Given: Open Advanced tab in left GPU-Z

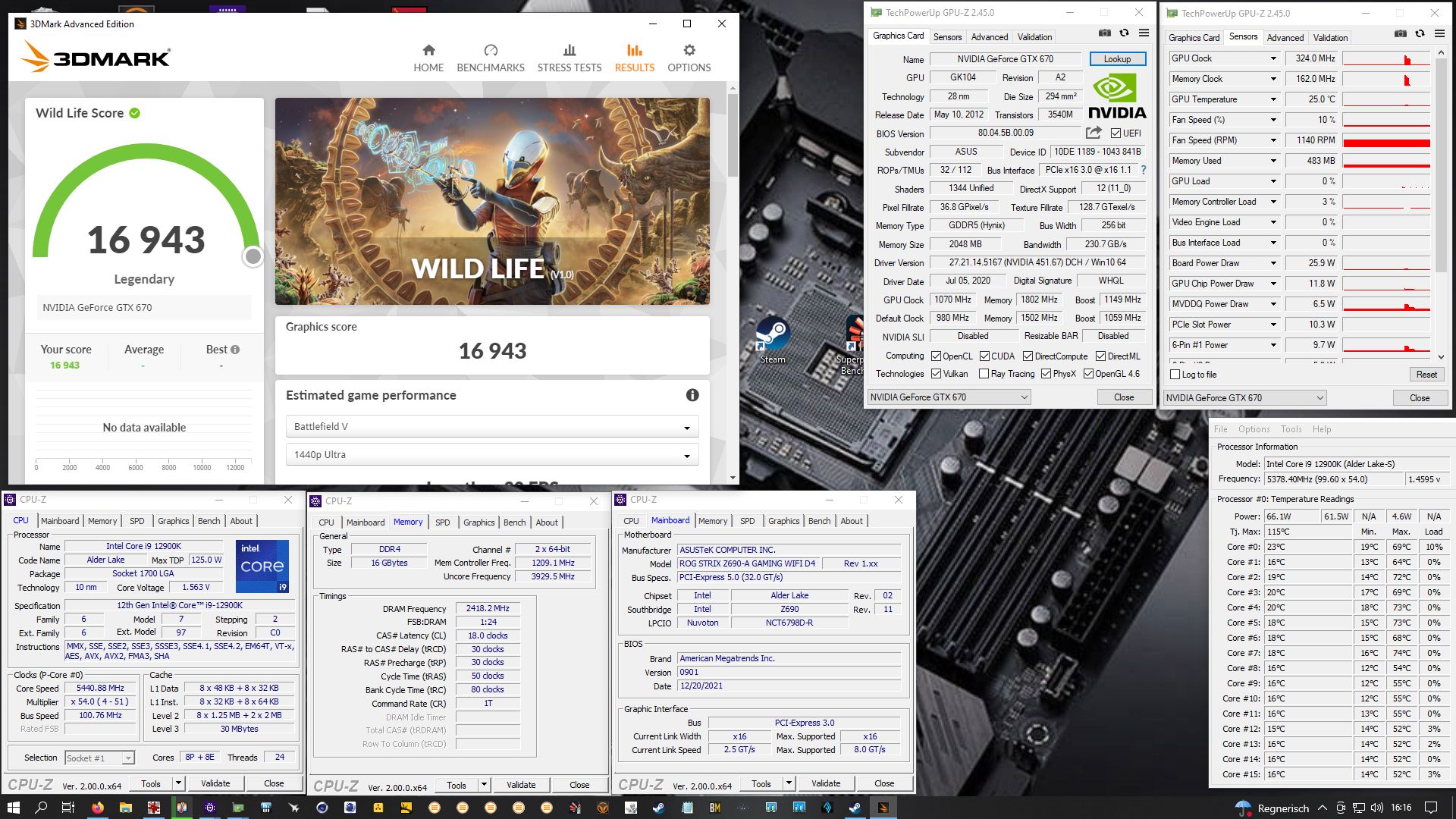Looking at the screenshot, I should 990,36.
